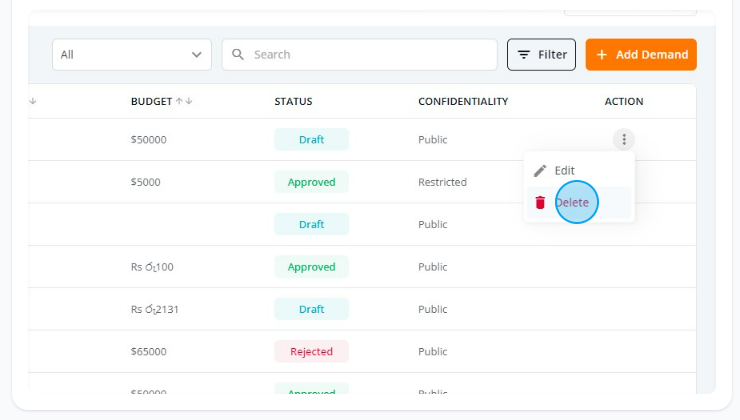
Task: Click the Restricted confidentiality cell
Action: point(442,182)
